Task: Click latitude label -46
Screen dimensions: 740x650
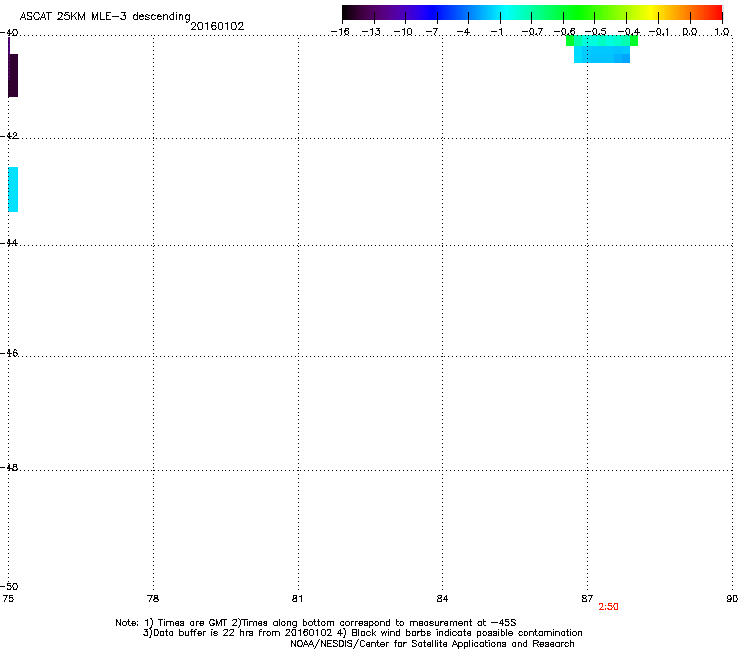Action: [9, 353]
